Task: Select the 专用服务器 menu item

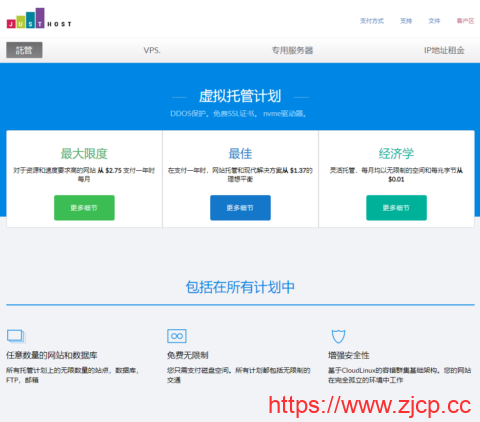Action: pos(292,50)
